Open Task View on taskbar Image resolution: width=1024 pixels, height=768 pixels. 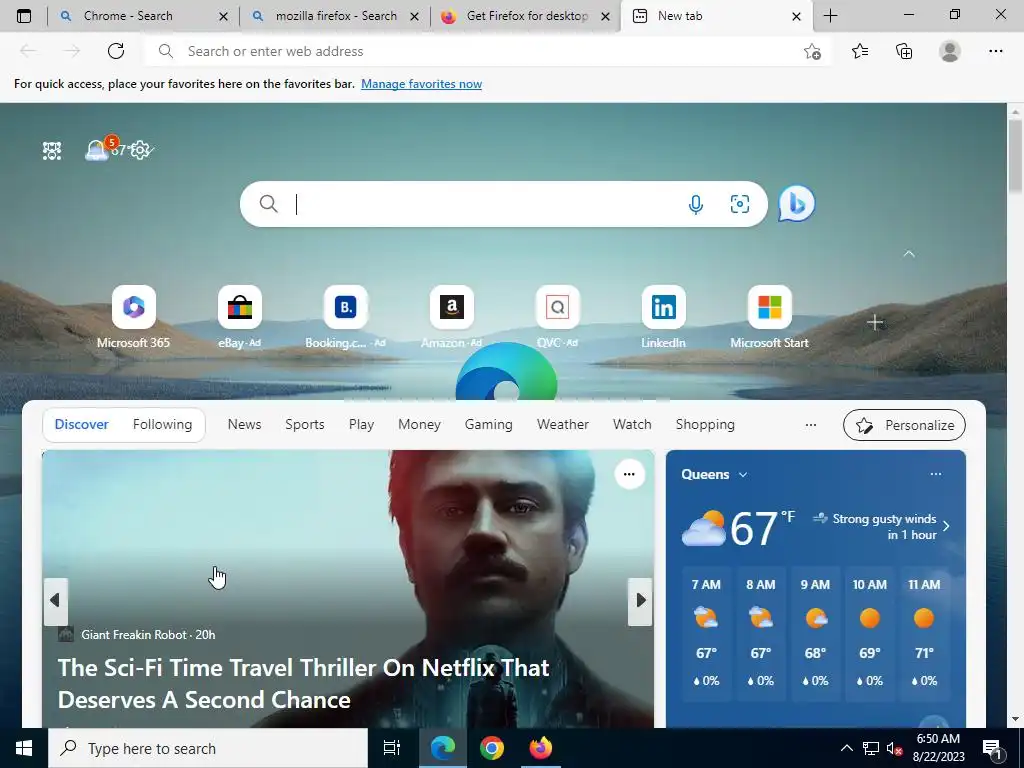click(391, 748)
